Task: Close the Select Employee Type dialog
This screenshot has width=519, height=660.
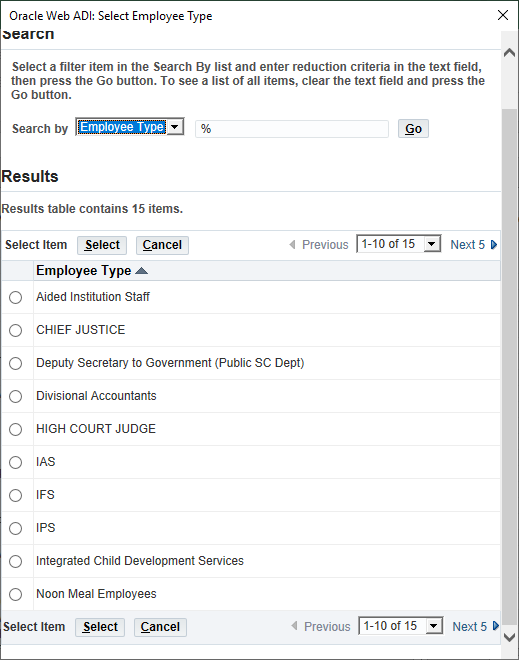Action: 503,15
